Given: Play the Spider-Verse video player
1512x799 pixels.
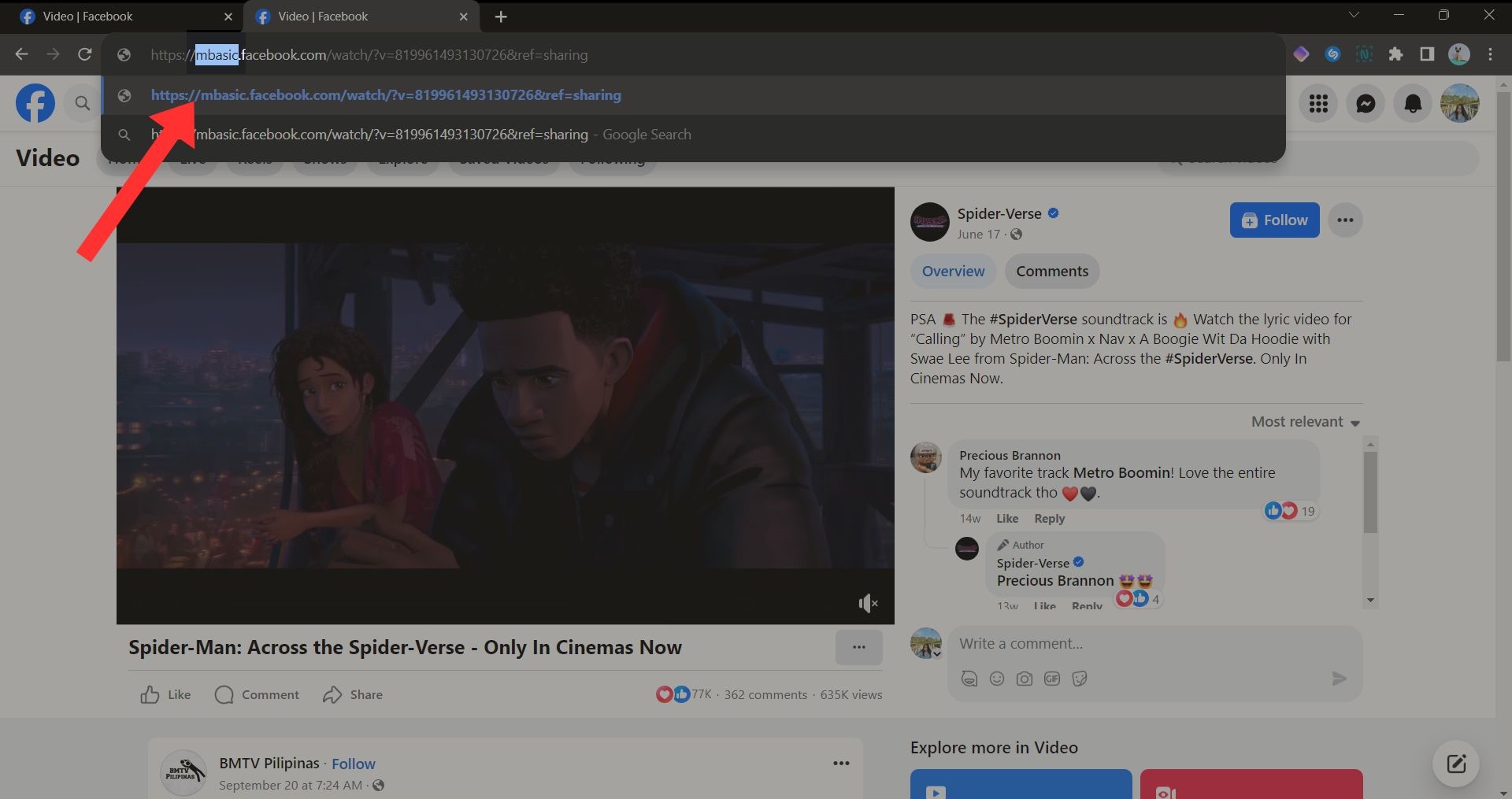Looking at the screenshot, I should click(x=506, y=406).
